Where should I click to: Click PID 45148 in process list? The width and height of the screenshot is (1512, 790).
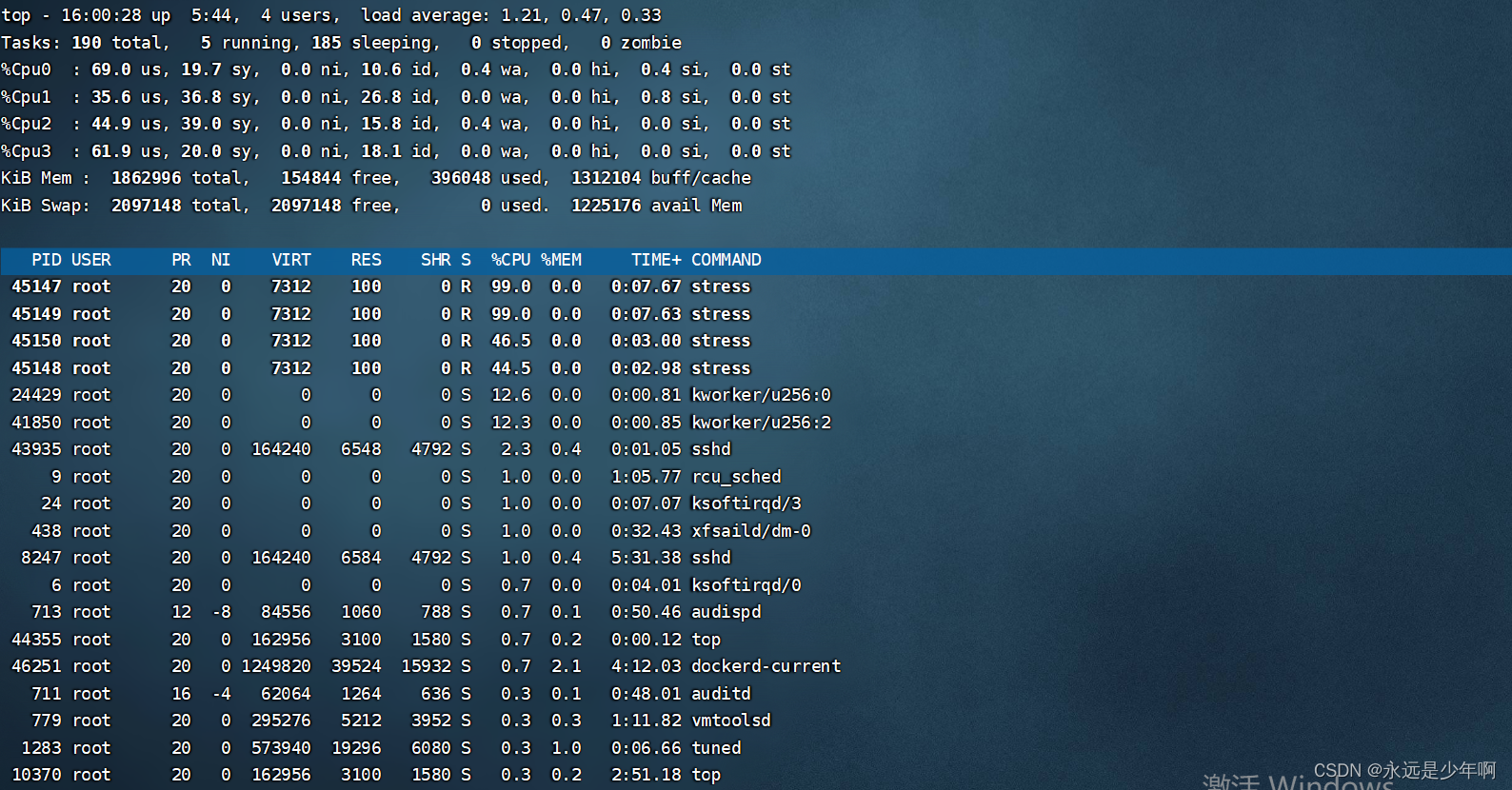(36, 368)
